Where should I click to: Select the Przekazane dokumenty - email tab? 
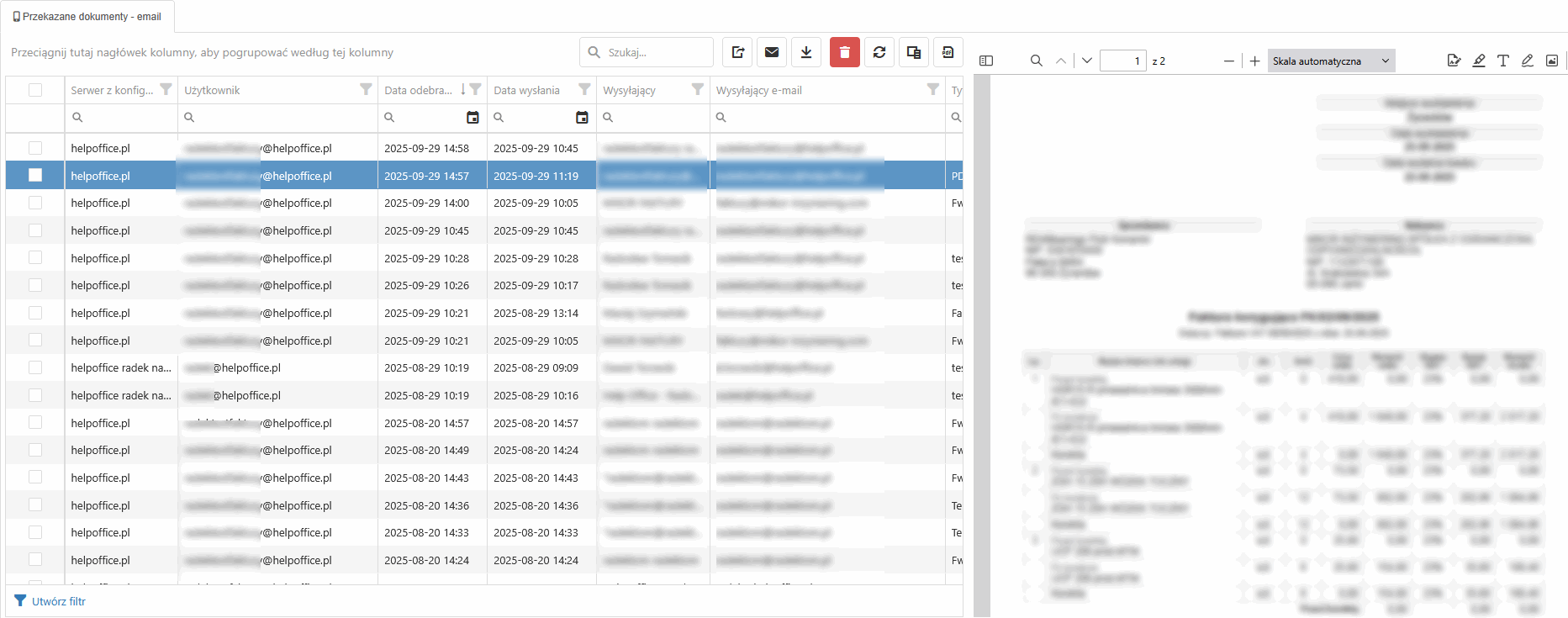[x=87, y=17]
